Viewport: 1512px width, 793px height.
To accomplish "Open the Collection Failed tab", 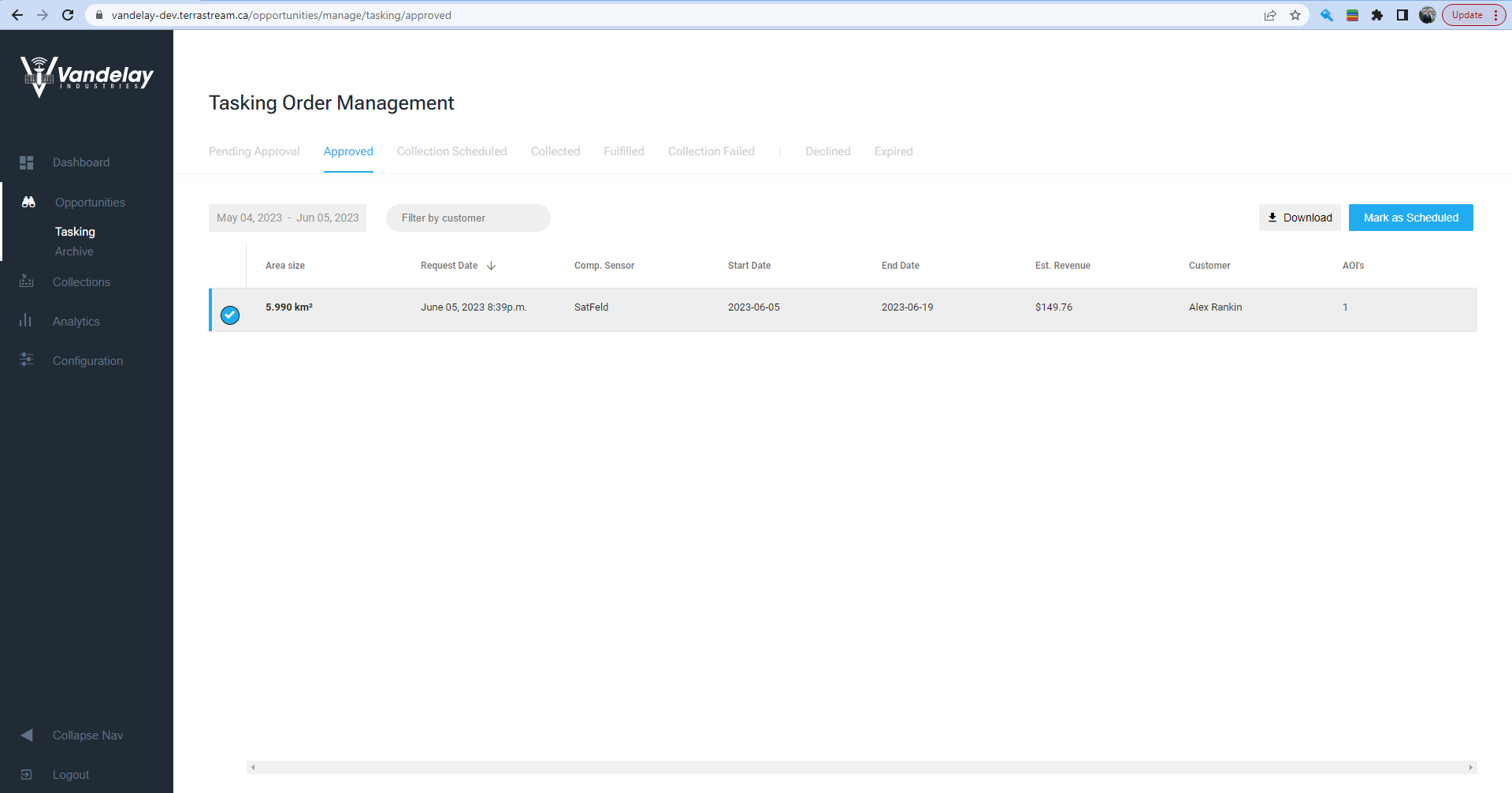I will pyautogui.click(x=711, y=151).
